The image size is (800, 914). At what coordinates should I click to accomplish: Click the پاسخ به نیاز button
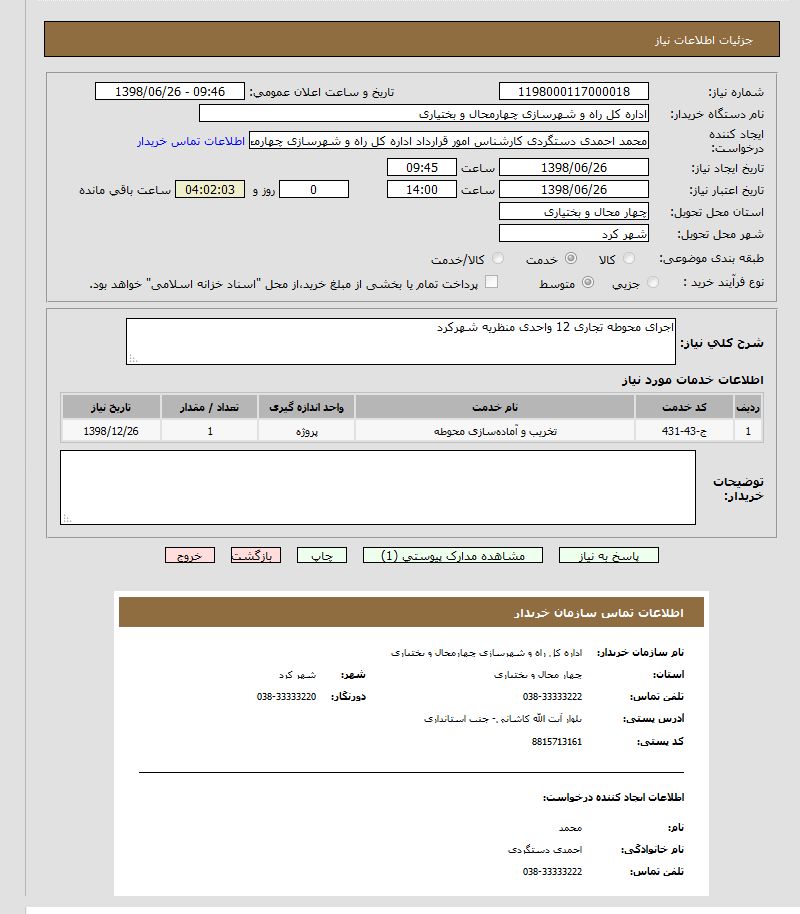point(608,556)
